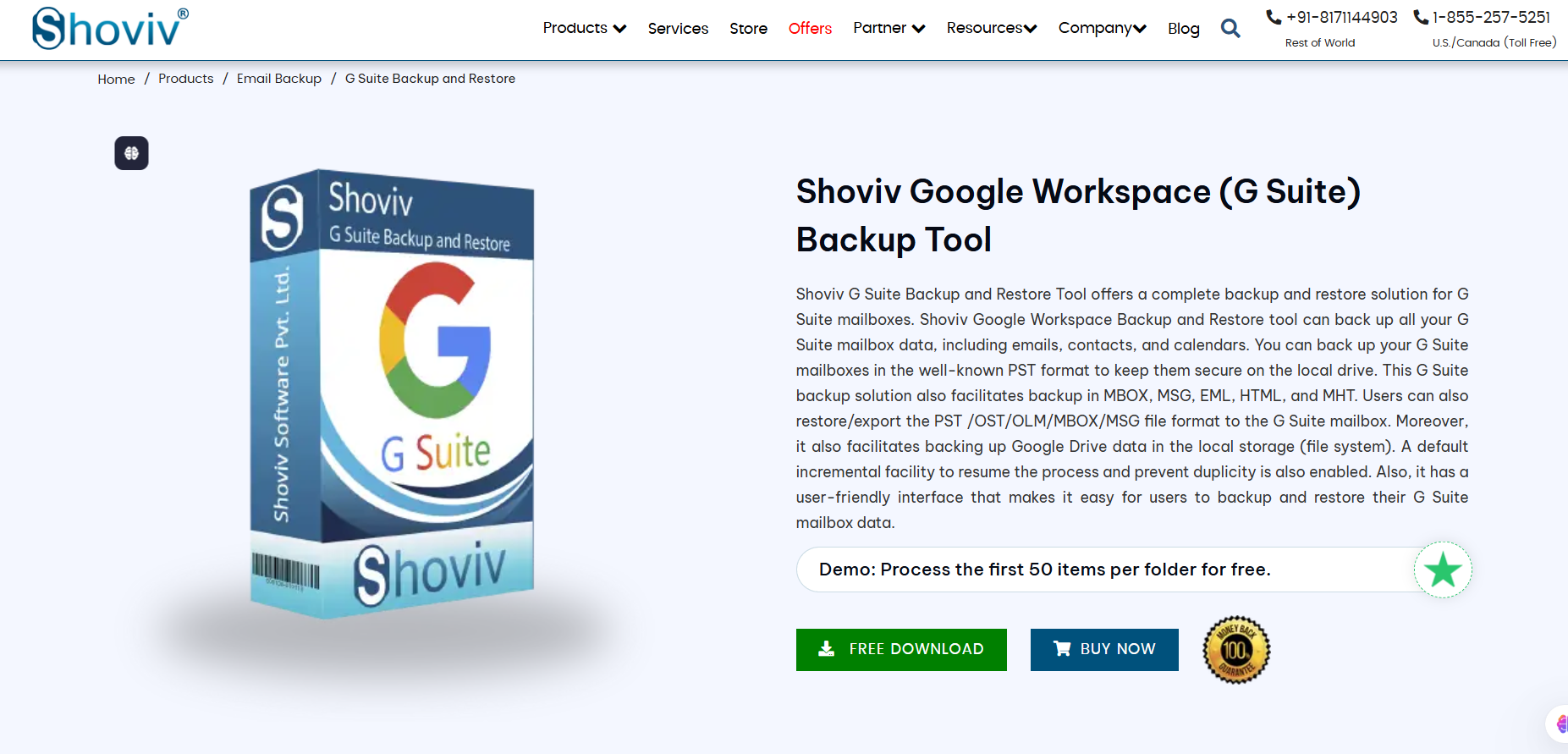The height and width of the screenshot is (754, 1568).
Task: Expand the Partner dropdown menu
Action: pyautogui.click(x=889, y=28)
